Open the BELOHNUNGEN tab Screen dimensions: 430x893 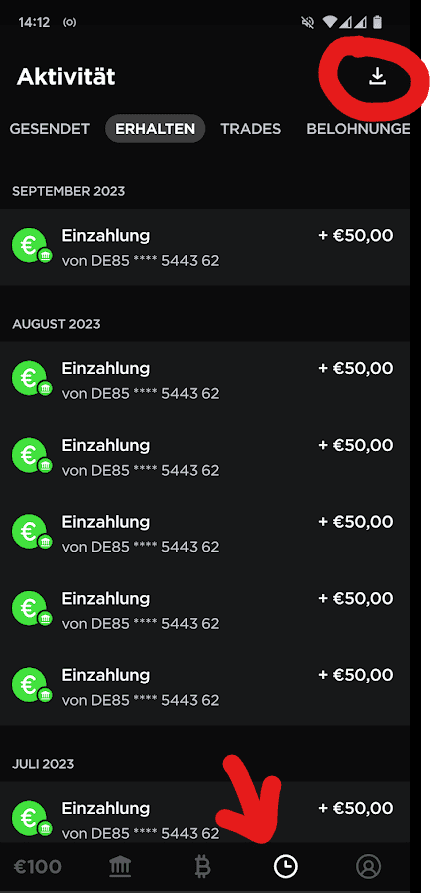pos(358,129)
